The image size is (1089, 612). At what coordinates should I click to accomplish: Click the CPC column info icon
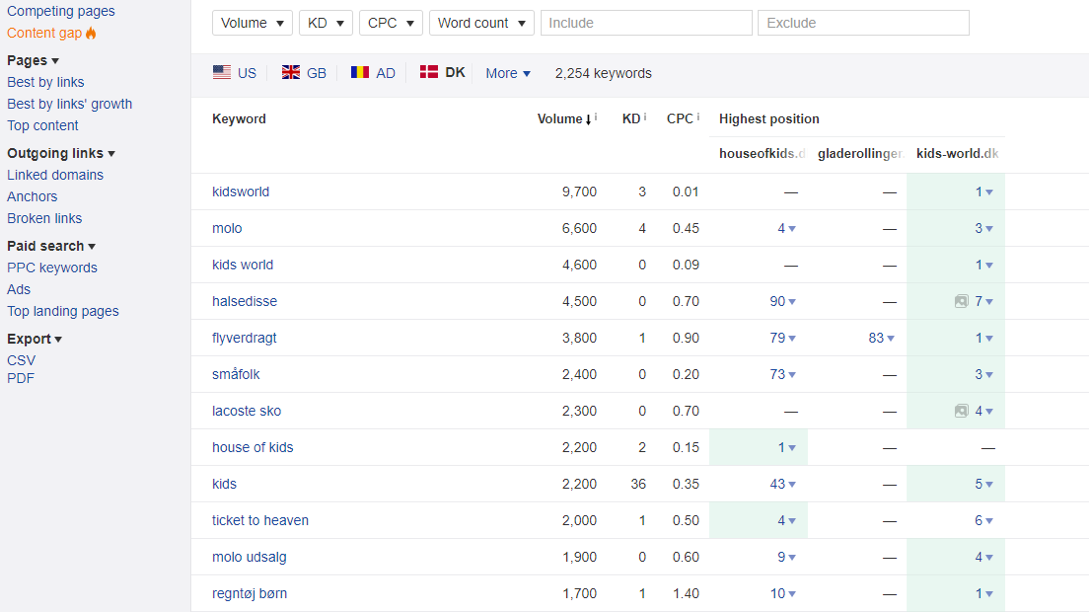[698, 118]
